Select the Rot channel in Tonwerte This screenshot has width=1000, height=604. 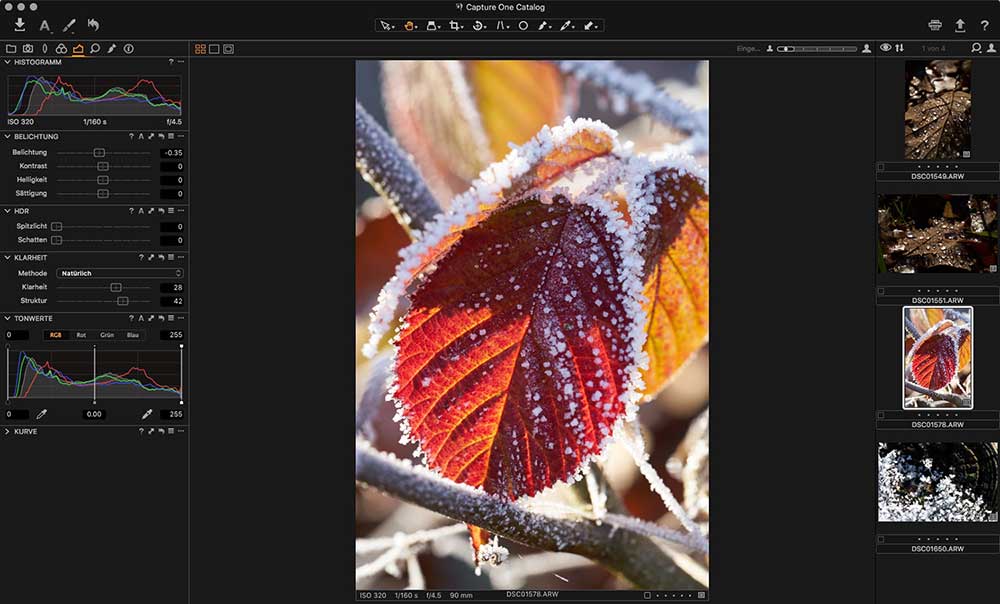[x=81, y=335]
